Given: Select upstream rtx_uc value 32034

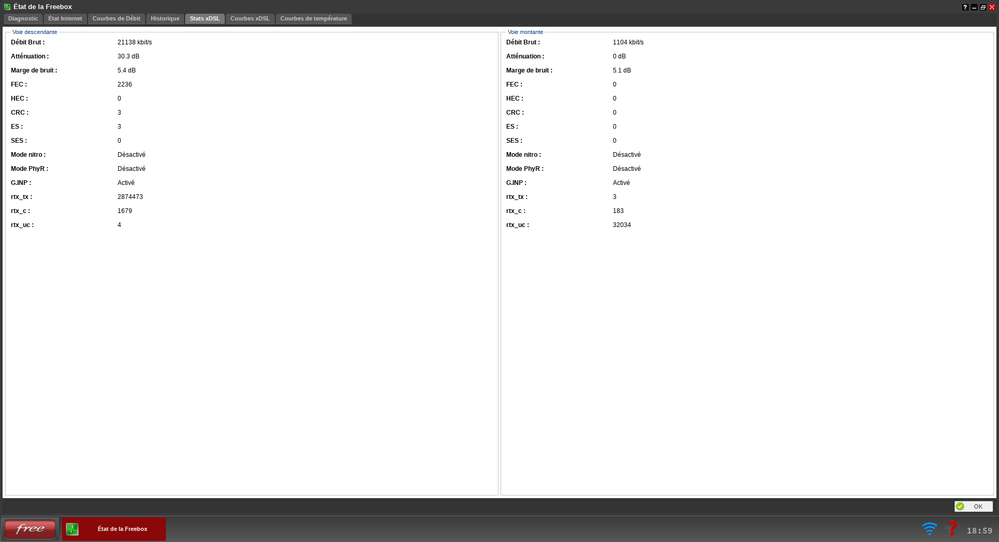Looking at the screenshot, I should pos(622,225).
